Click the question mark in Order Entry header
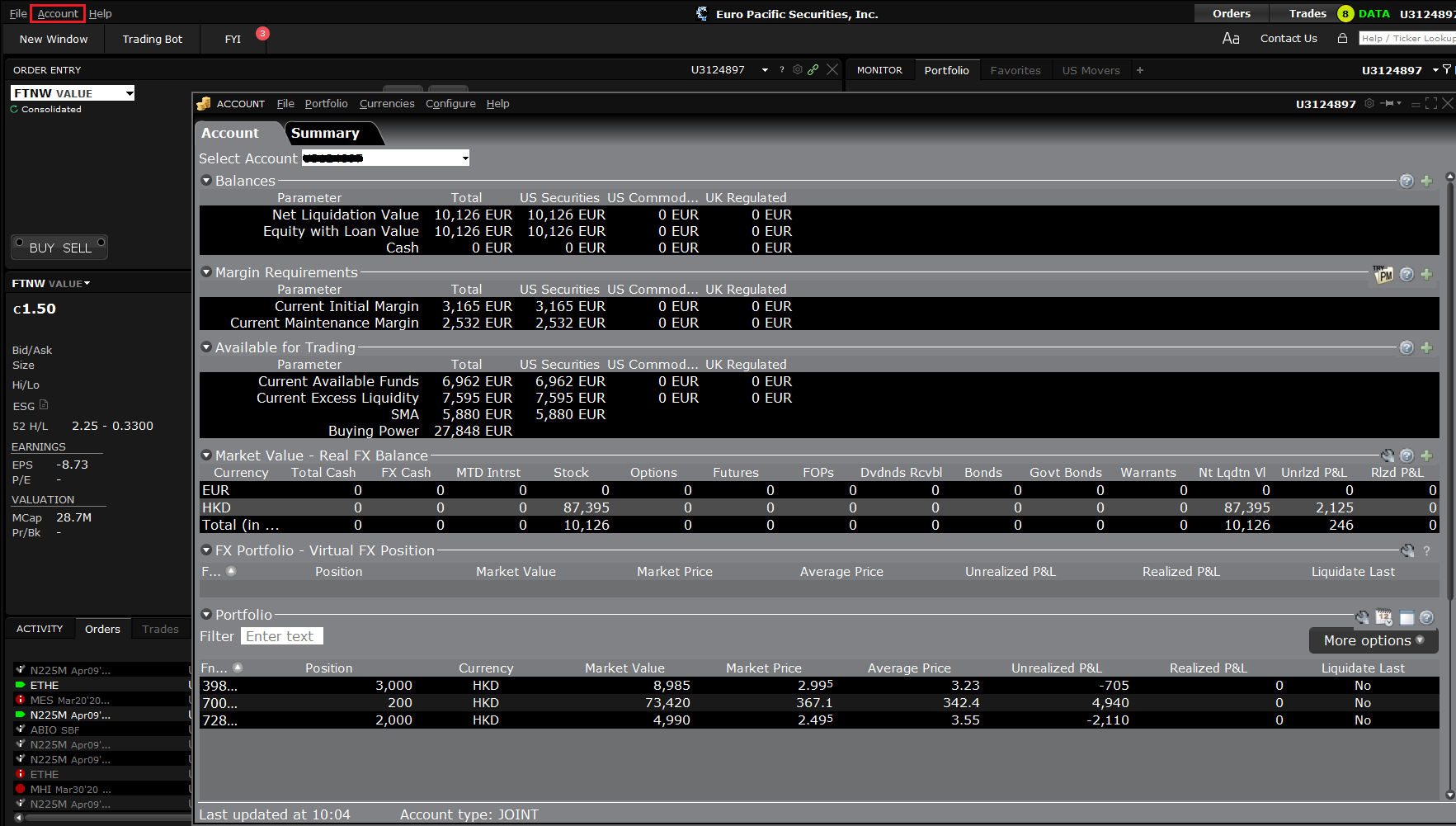This screenshot has height=826, width=1456. pos(782,70)
